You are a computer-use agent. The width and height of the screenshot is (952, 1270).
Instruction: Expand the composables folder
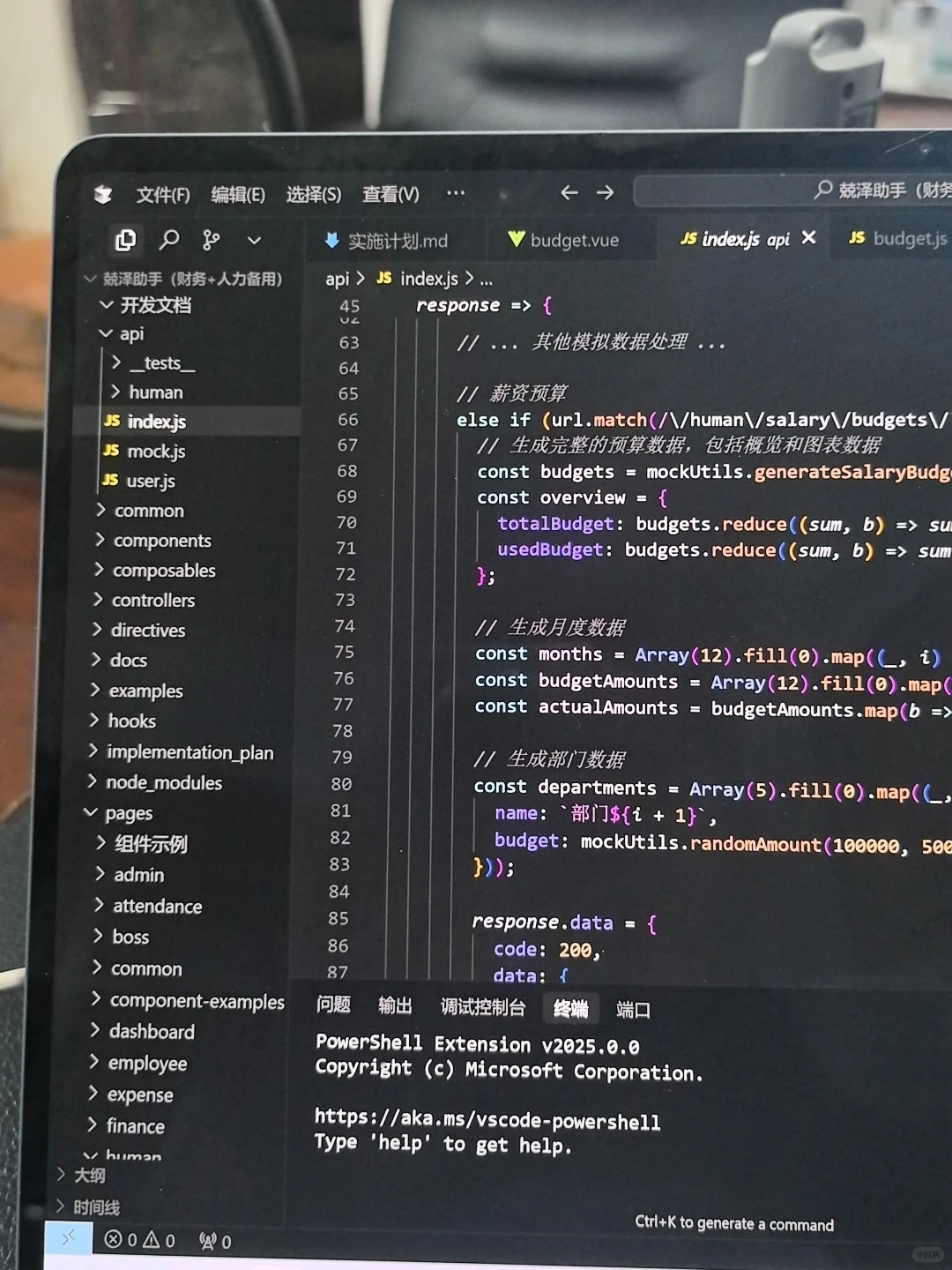point(154,571)
